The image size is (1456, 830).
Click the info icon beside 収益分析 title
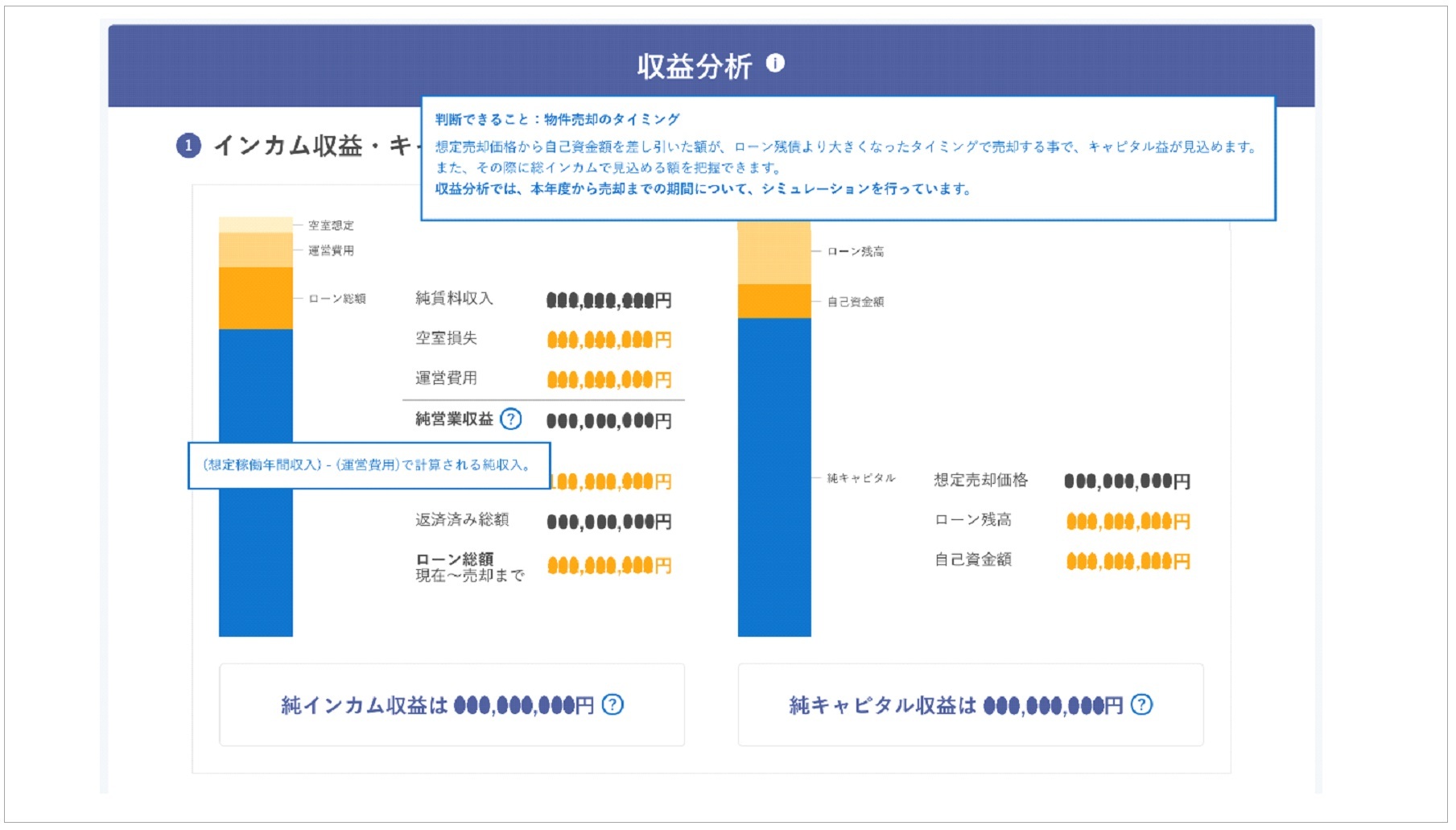pyautogui.click(x=775, y=64)
